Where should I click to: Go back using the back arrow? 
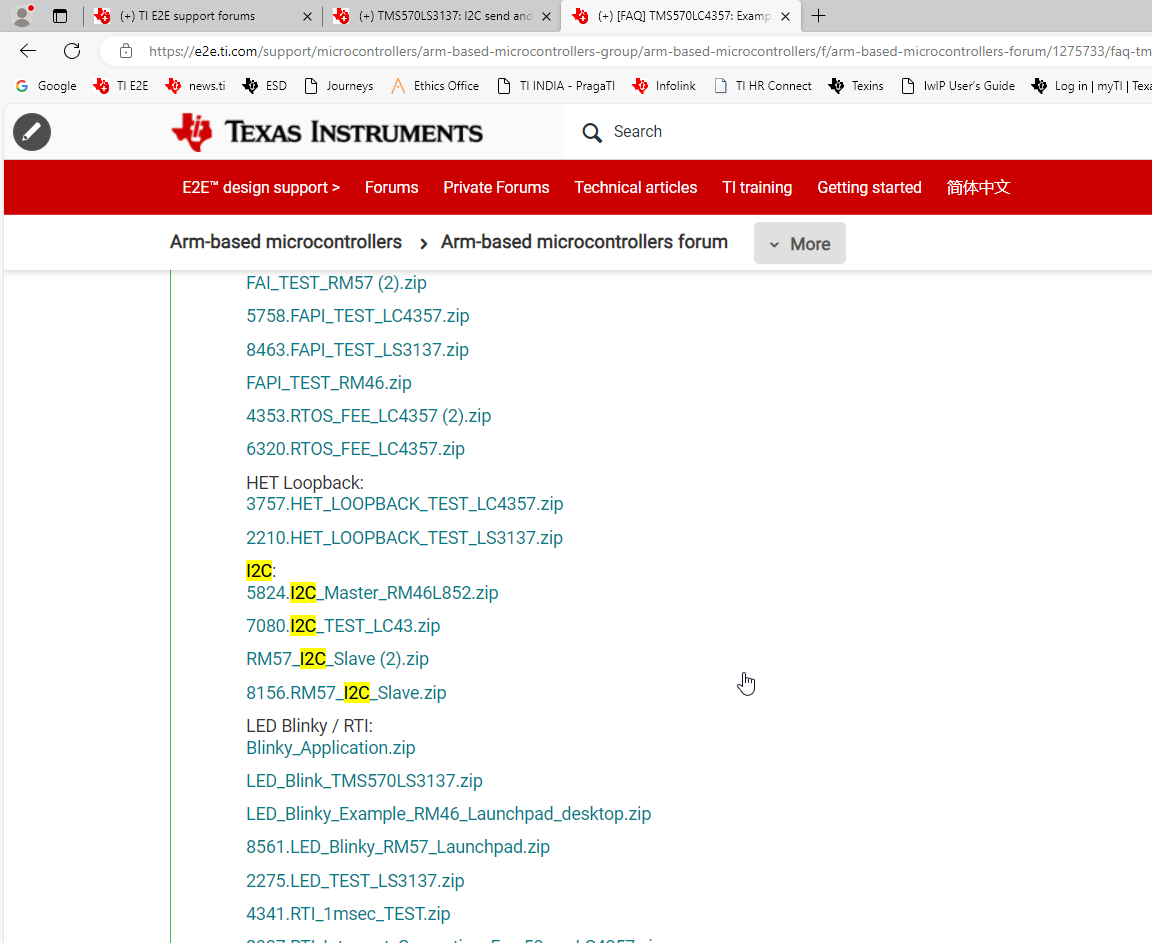(x=28, y=51)
